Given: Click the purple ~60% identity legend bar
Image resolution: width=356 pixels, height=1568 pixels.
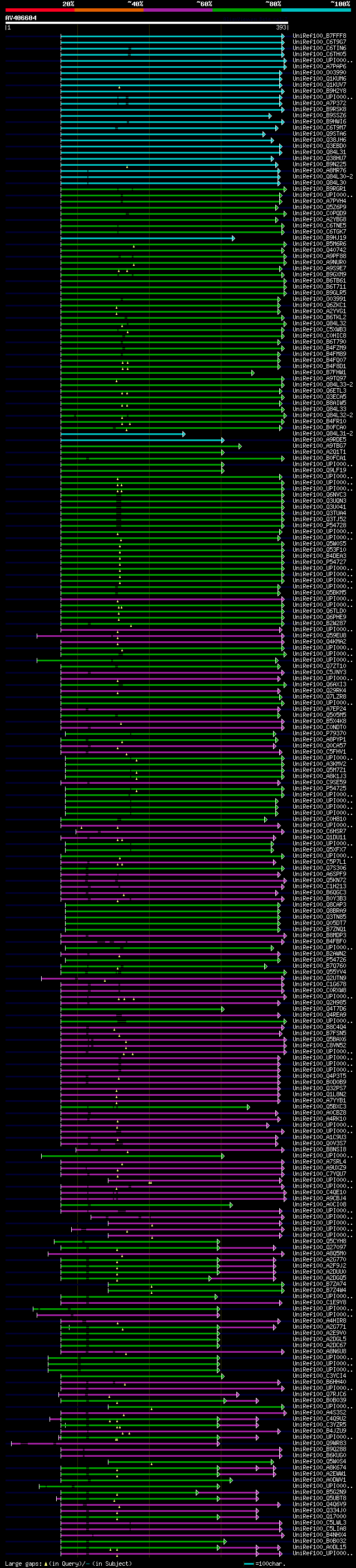Looking at the screenshot, I should pos(179,10).
